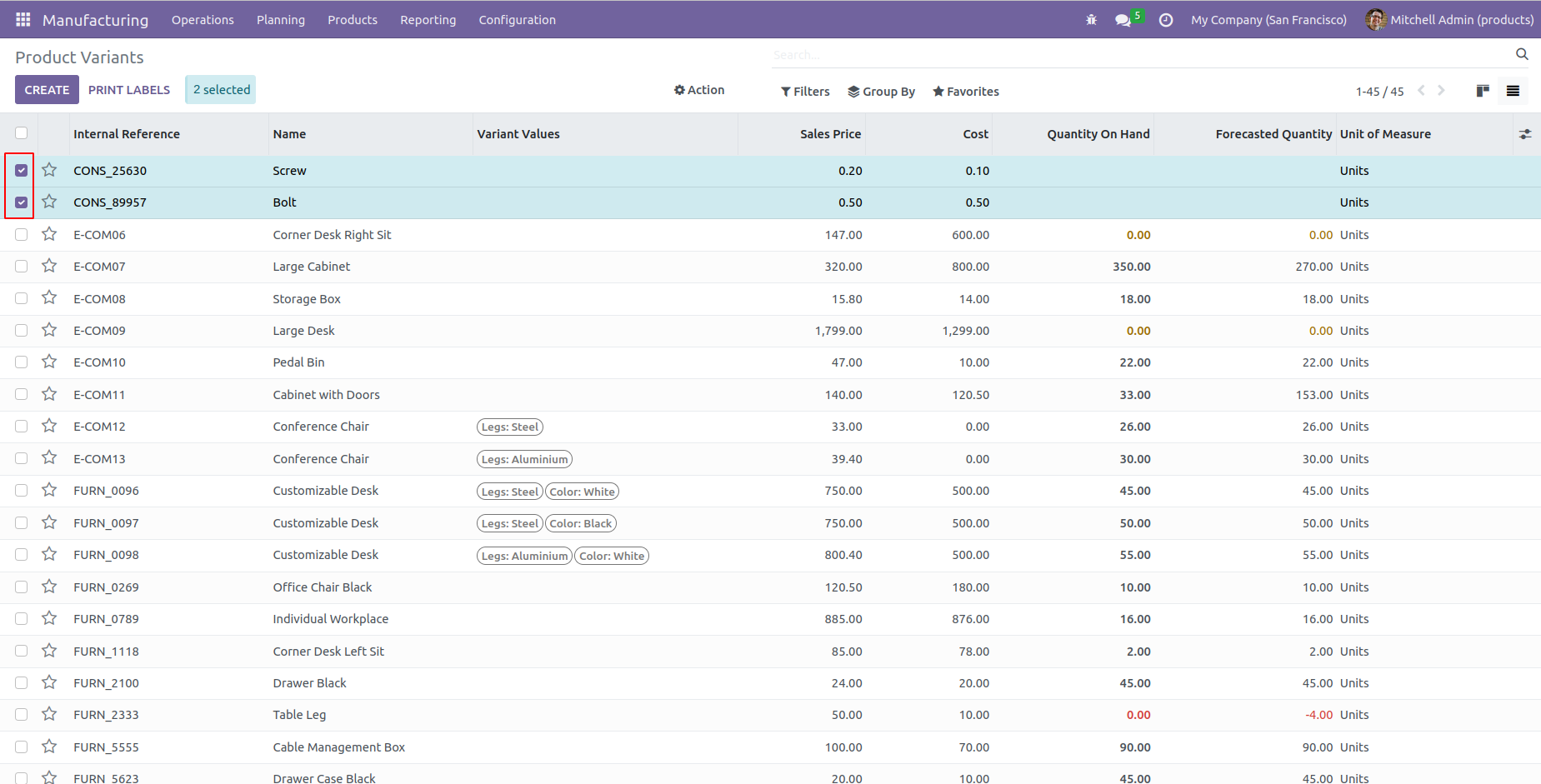Favorite the Screw product star
Image resolution: width=1541 pixels, height=784 pixels.
[x=50, y=170]
